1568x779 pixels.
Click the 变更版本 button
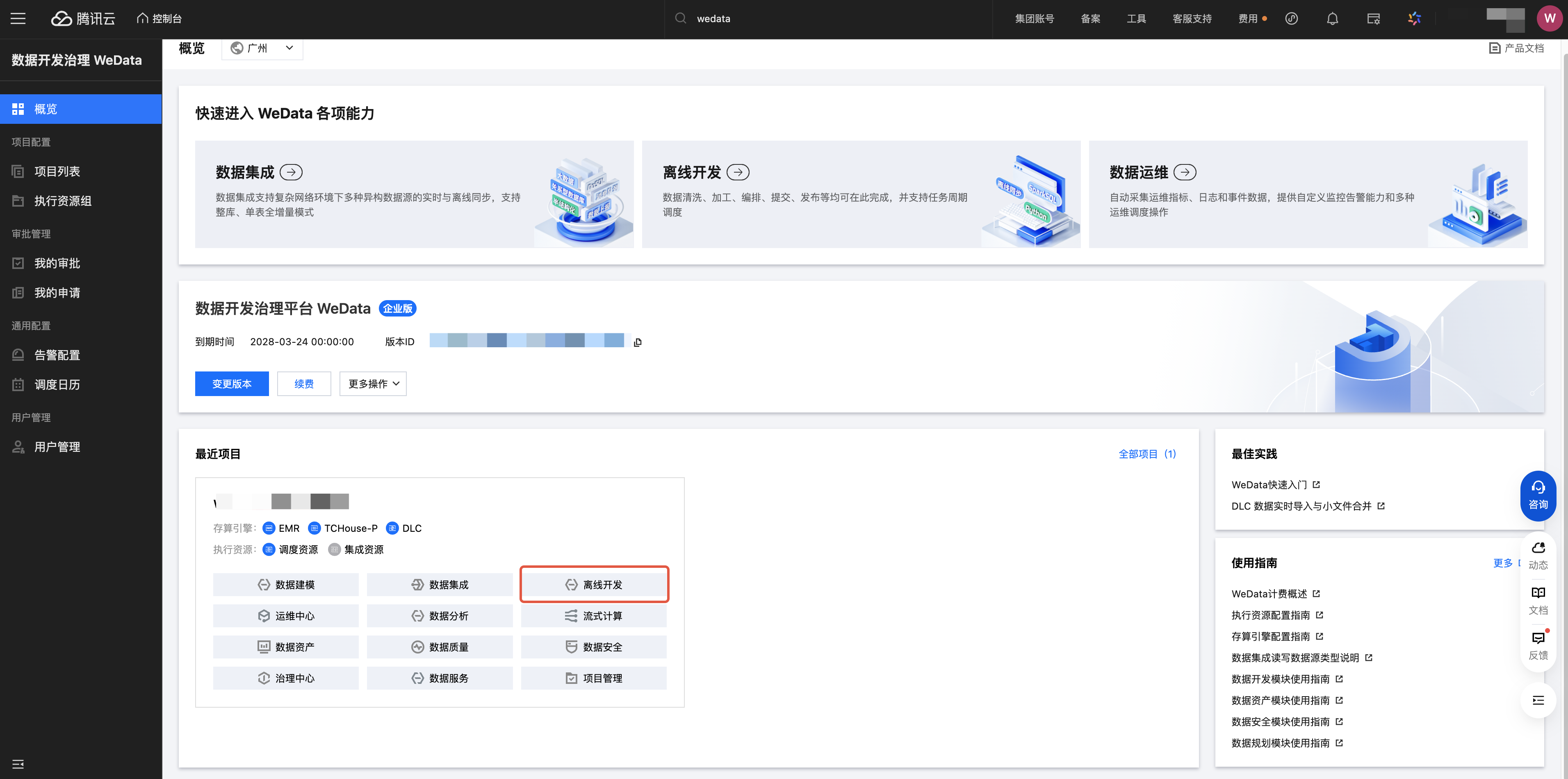point(231,383)
